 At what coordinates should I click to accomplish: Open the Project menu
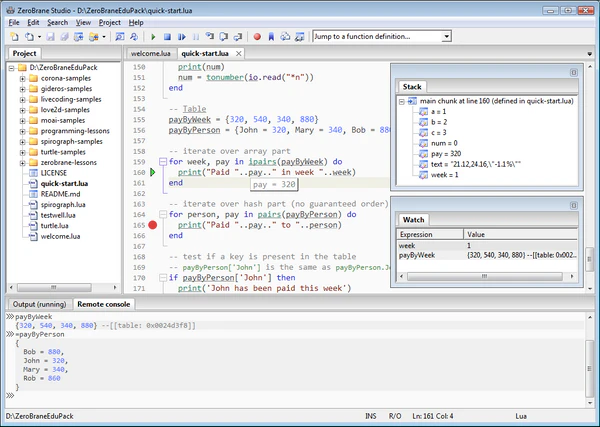click(109, 21)
